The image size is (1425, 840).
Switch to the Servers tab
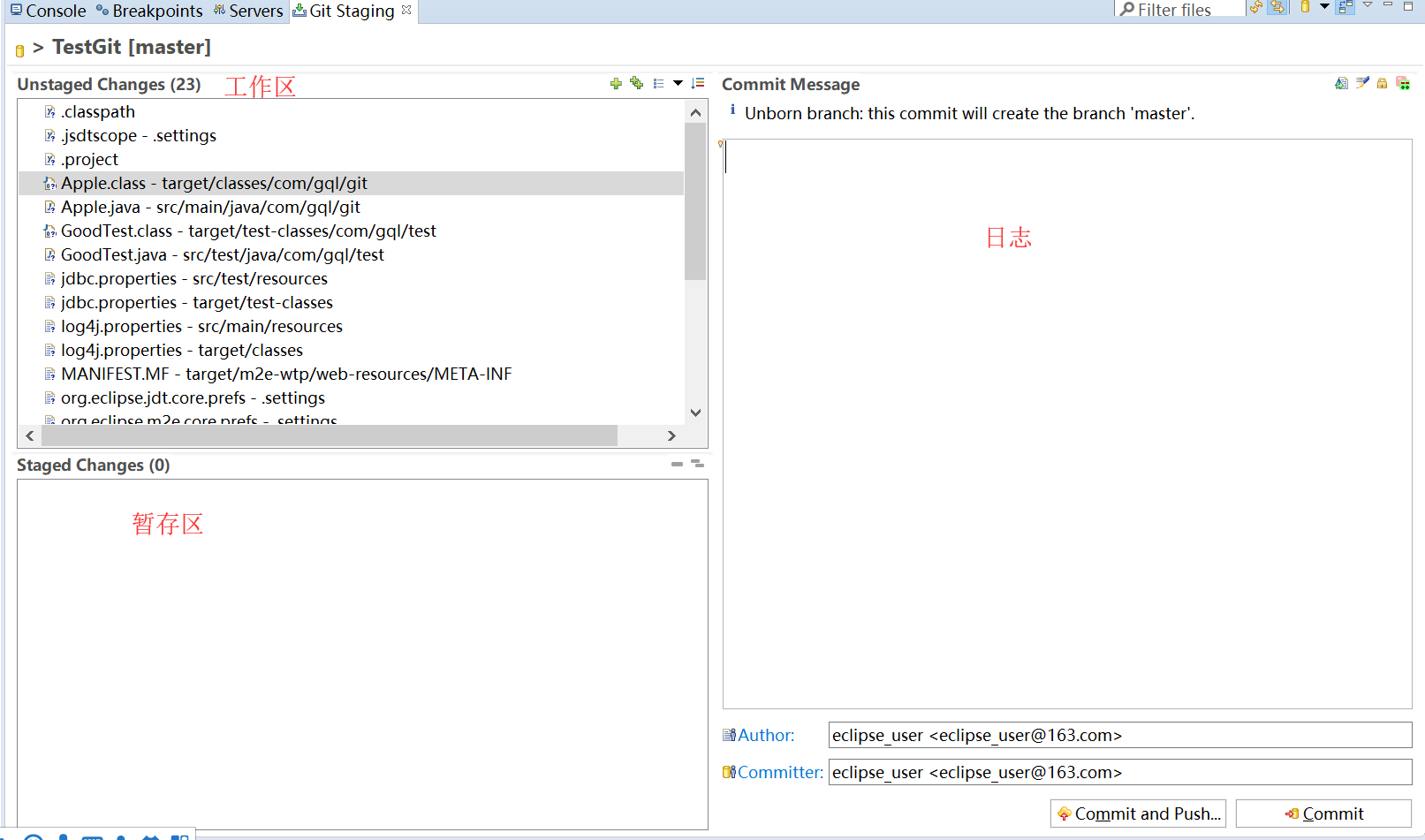(248, 11)
